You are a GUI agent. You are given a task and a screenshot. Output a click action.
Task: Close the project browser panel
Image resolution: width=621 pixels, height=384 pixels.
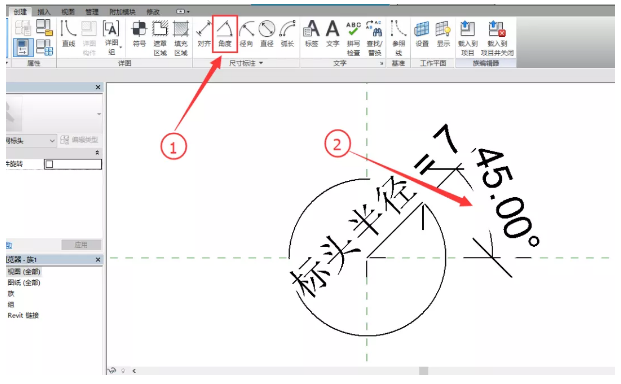(98, 260)
